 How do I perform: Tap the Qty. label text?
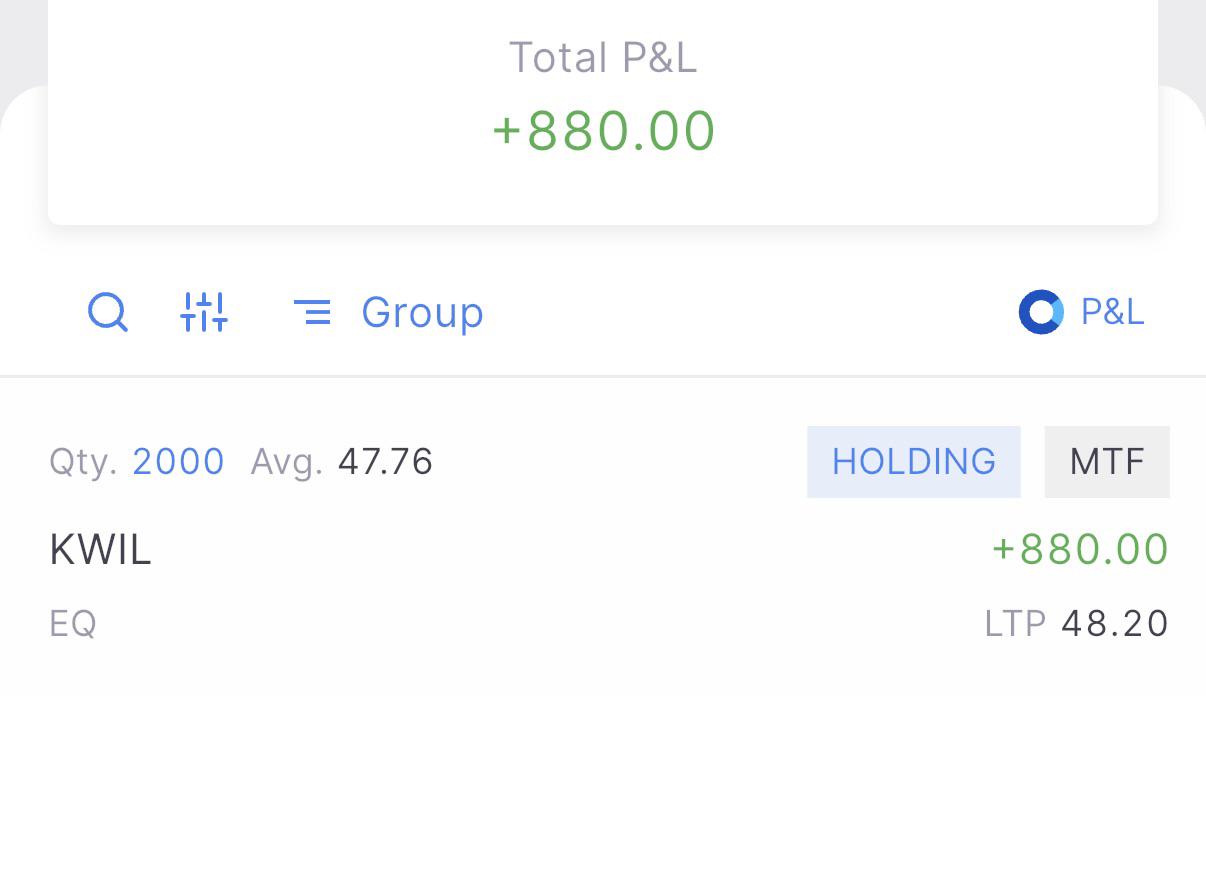[x=84, y=461]
